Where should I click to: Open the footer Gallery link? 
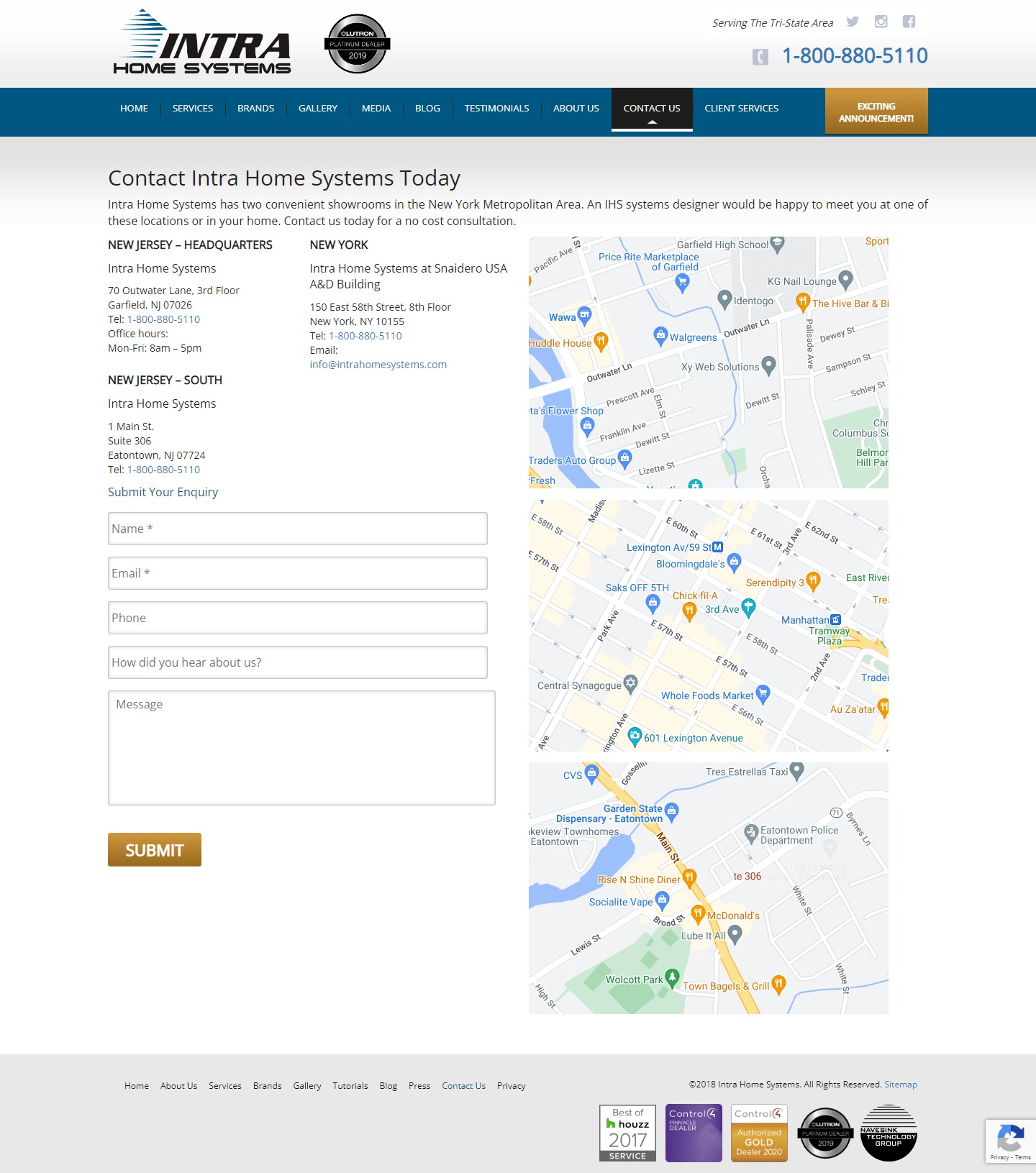click(x=307, y=1086)
